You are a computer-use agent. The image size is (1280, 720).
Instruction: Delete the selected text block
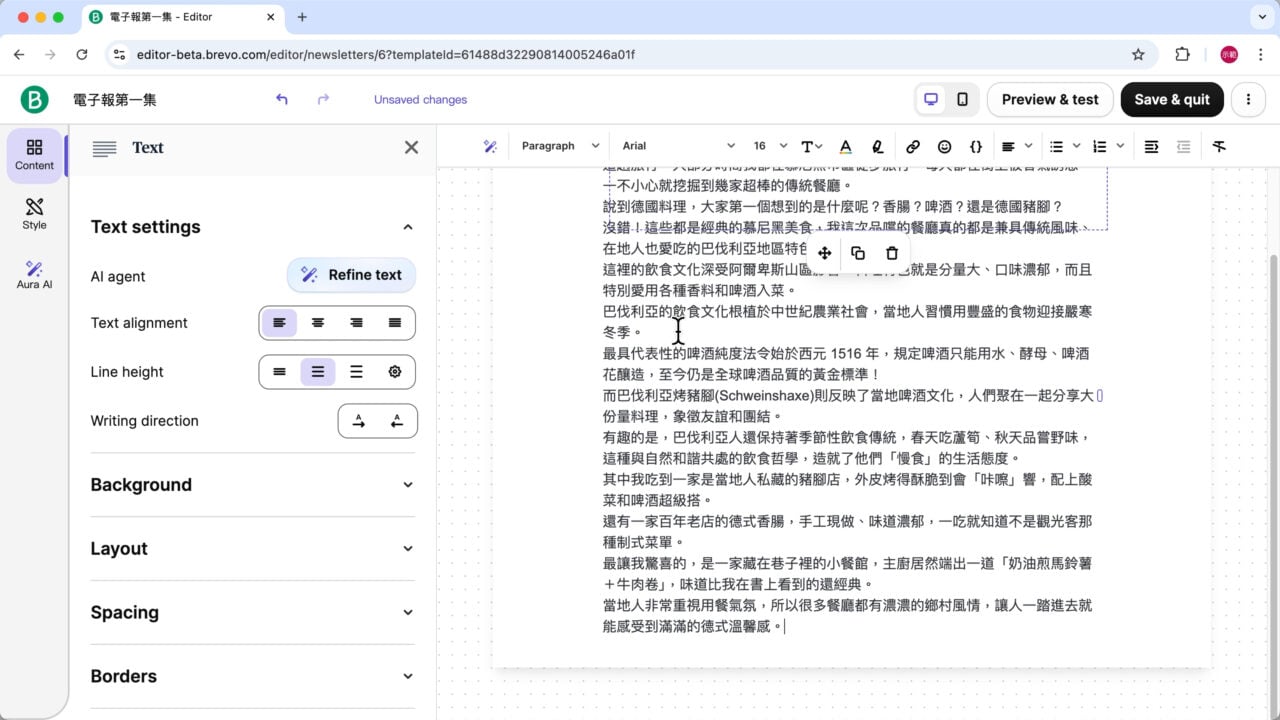tap(892, 253)
